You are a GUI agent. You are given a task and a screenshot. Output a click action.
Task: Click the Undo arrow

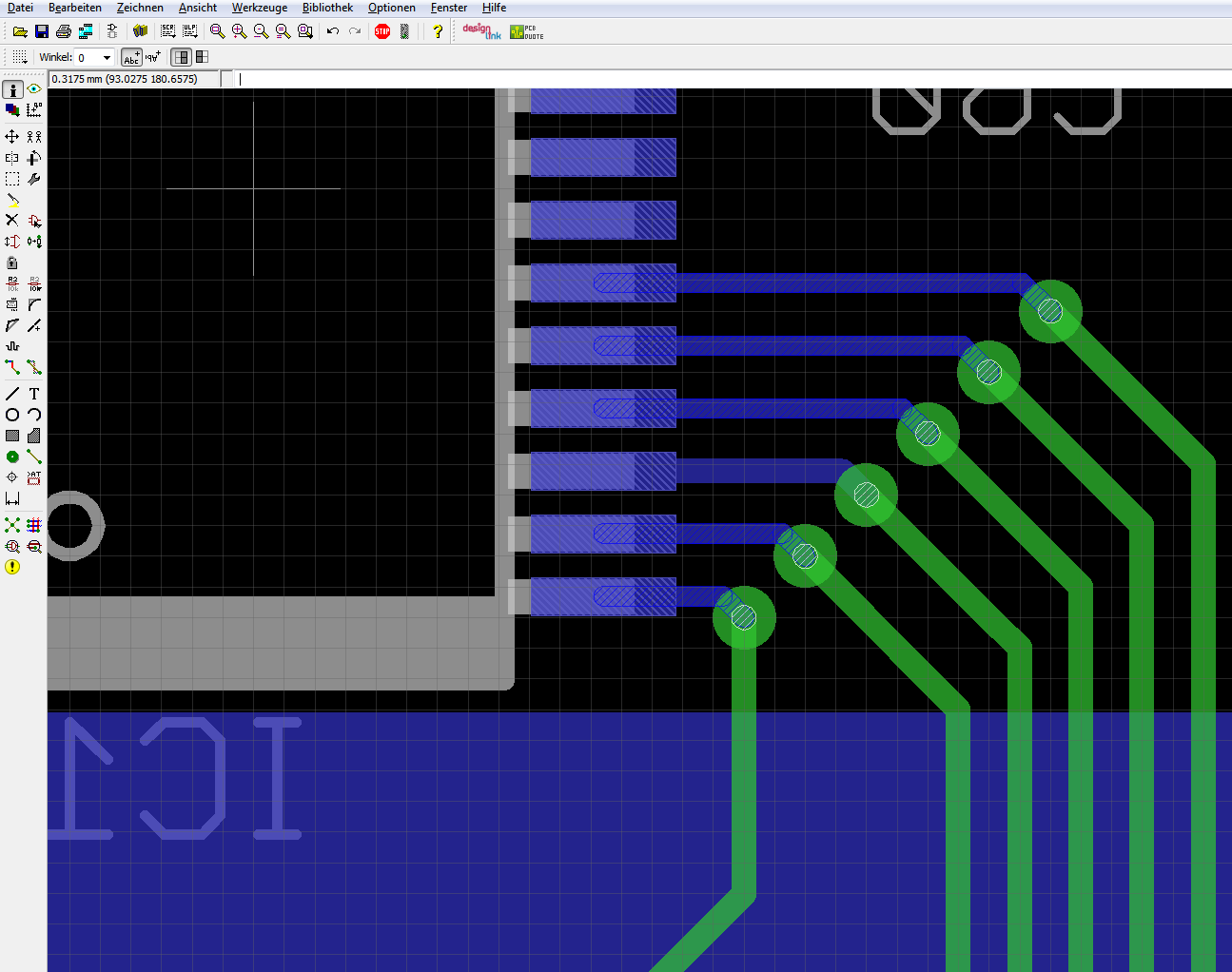pyautogui.click(x=333, y=31)
